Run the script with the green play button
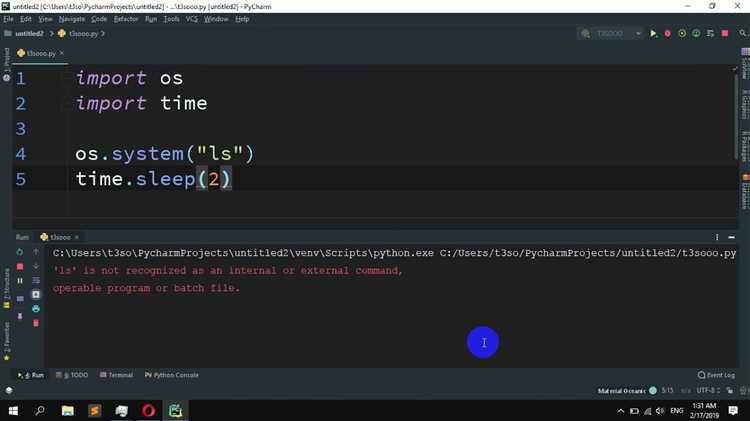 pos(653,33)
